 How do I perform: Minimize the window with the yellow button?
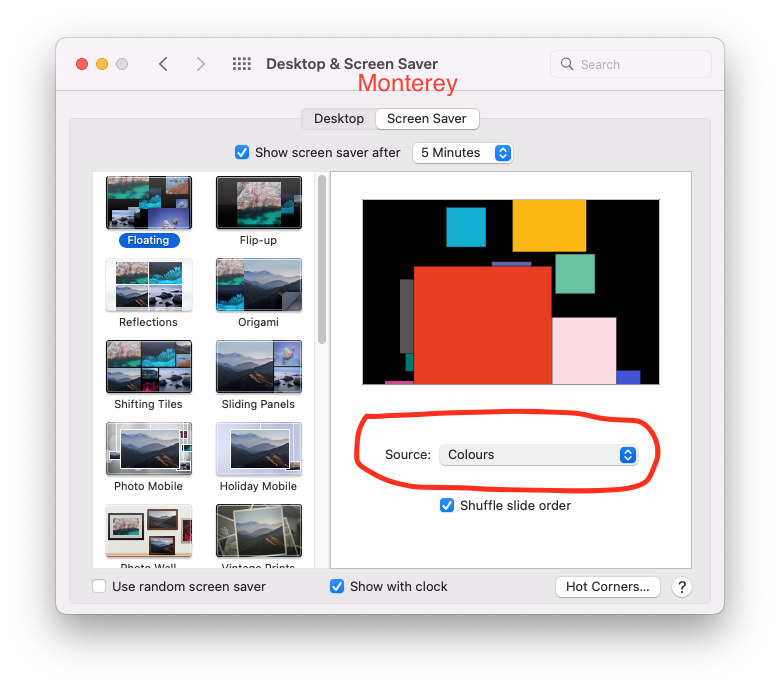102,64
